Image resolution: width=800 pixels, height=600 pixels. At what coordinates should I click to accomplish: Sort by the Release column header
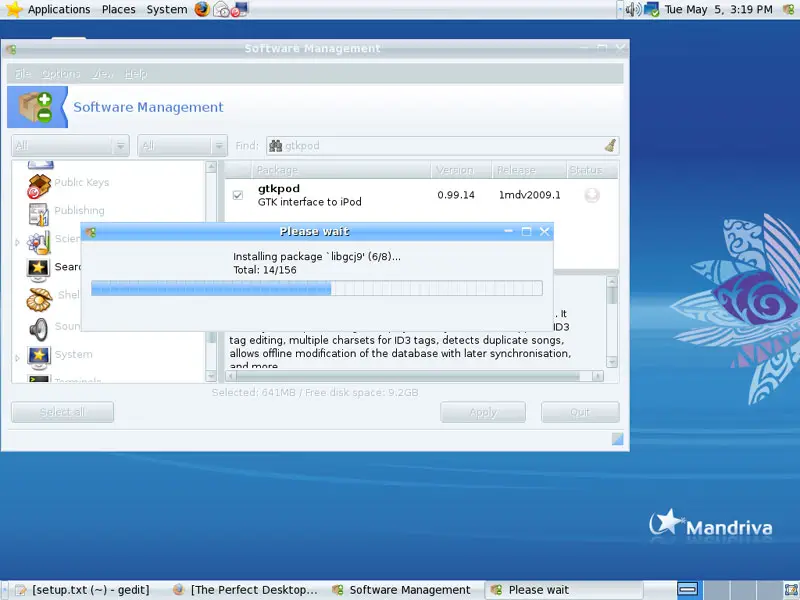pos(529,170)
